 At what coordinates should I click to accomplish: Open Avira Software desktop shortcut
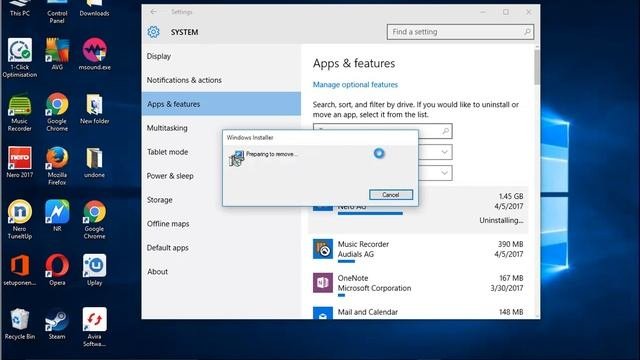[94, 327]
